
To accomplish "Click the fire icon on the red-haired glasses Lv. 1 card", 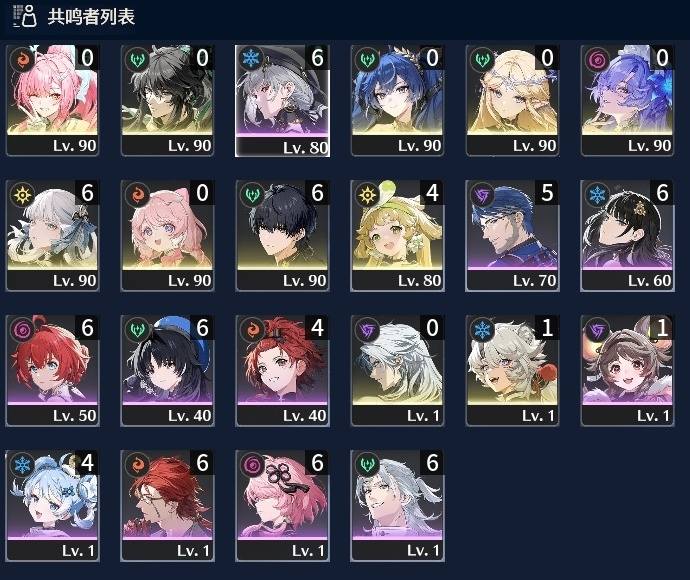I will click(137, 464).
